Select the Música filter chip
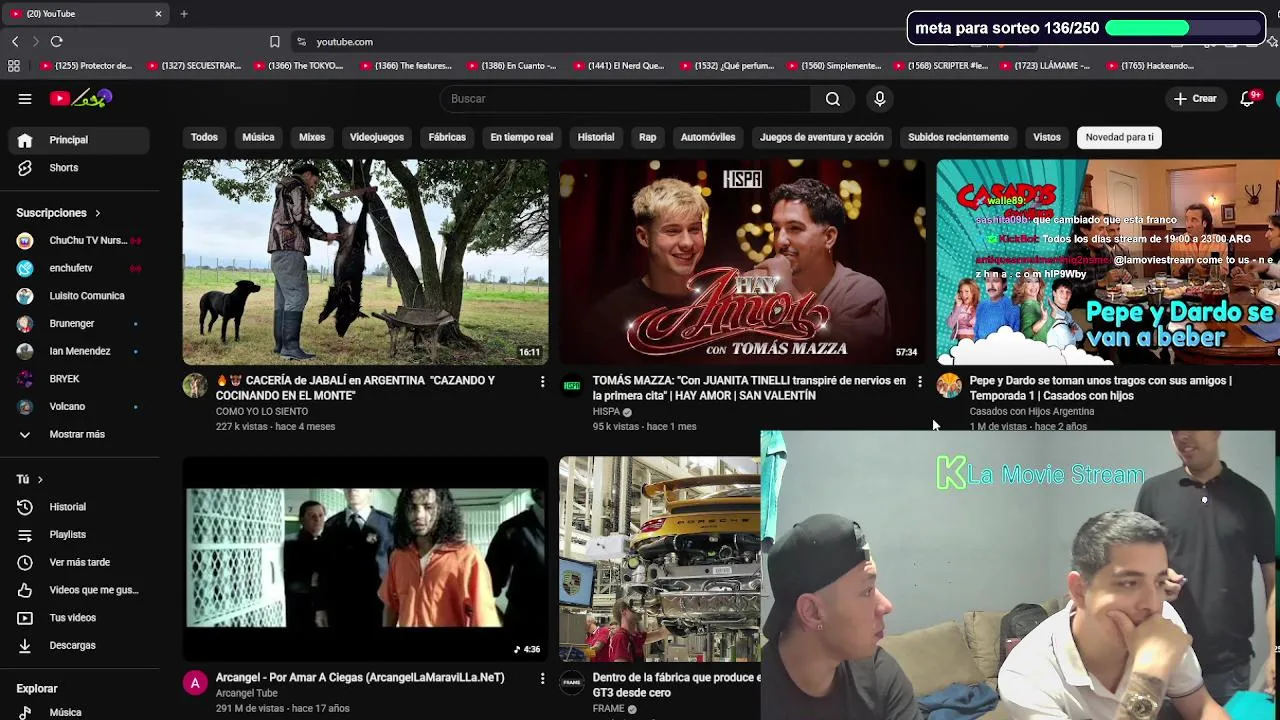Image resolution: width=1280 pixels, height=720 pixels. point(258,137)
